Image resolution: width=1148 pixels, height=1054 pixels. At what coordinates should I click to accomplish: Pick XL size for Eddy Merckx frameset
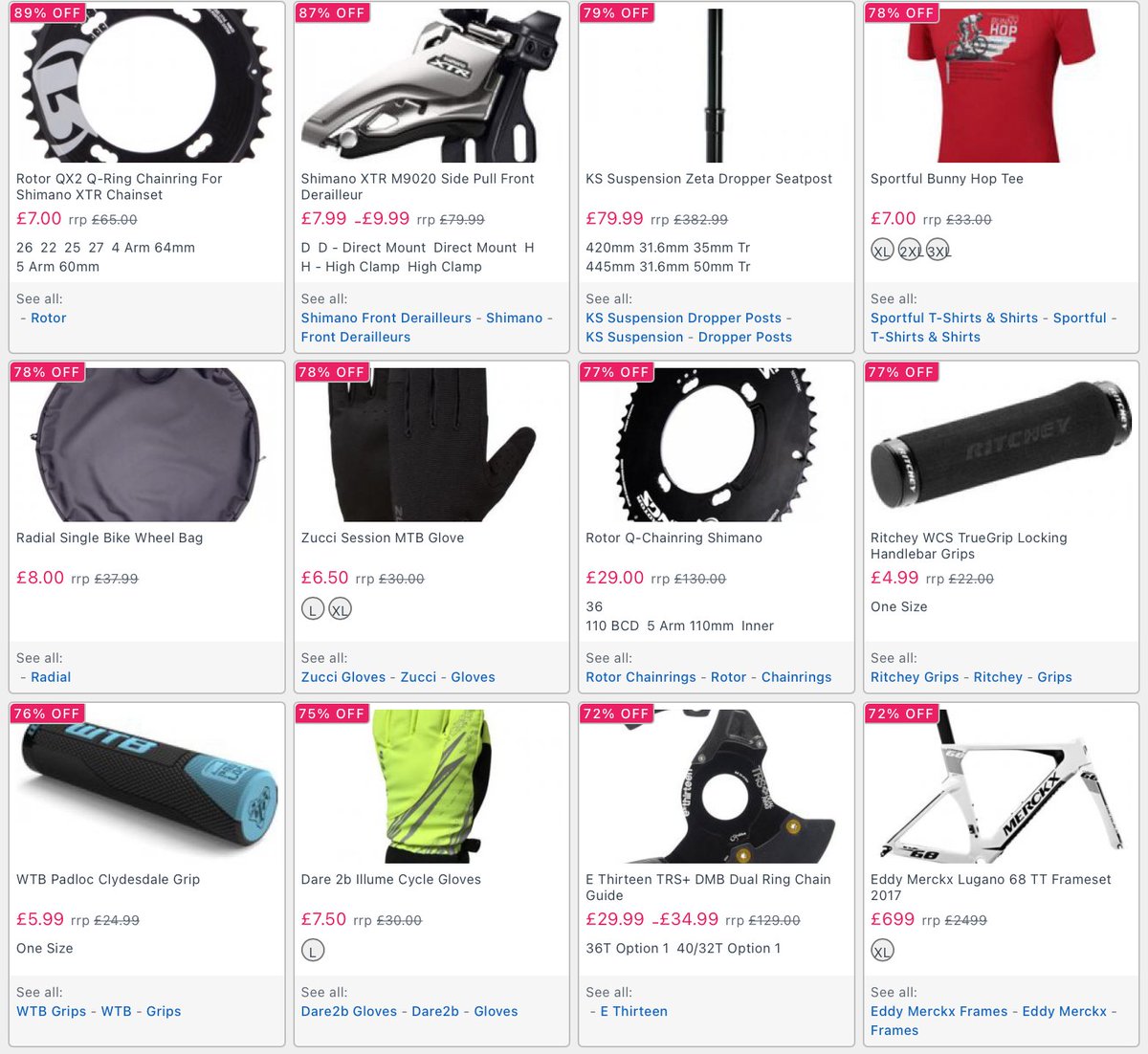pyautogui.click(x=882, y=951)
